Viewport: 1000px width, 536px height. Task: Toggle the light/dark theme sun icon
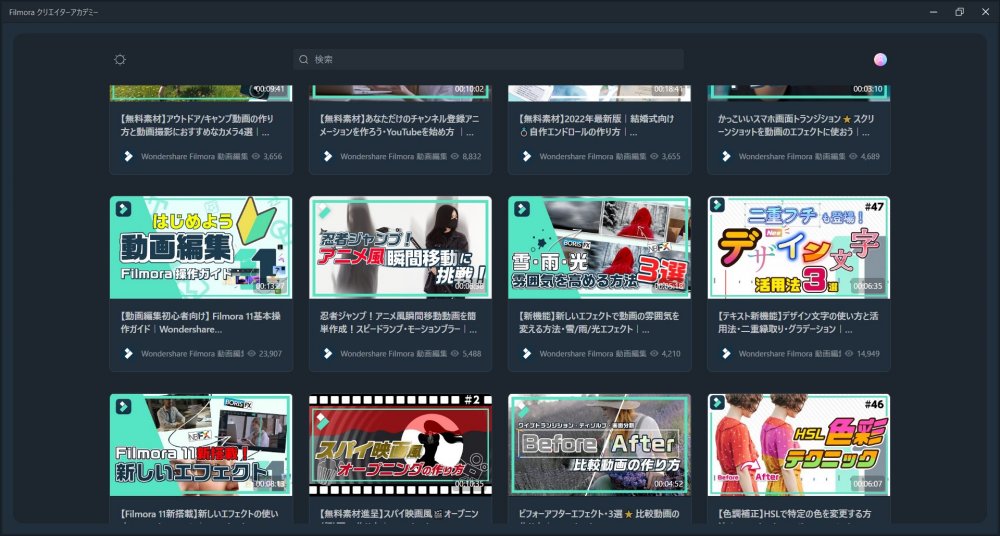(120, 59)
